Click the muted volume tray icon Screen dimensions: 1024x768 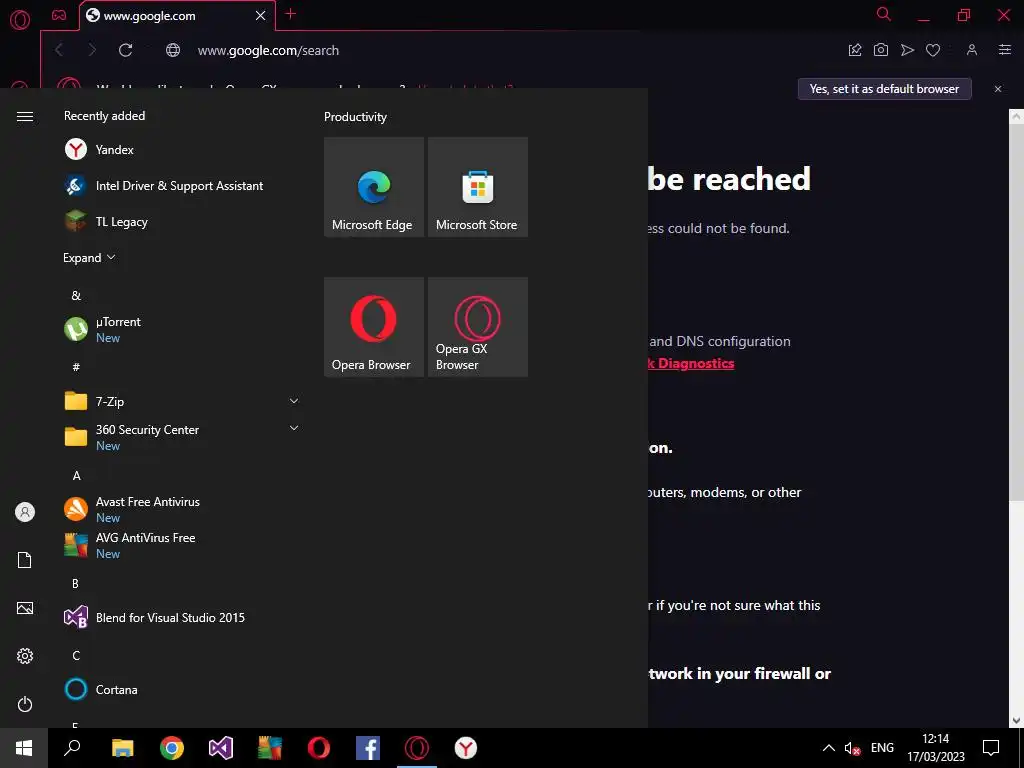pyautogui.click(x=852, y=748)
